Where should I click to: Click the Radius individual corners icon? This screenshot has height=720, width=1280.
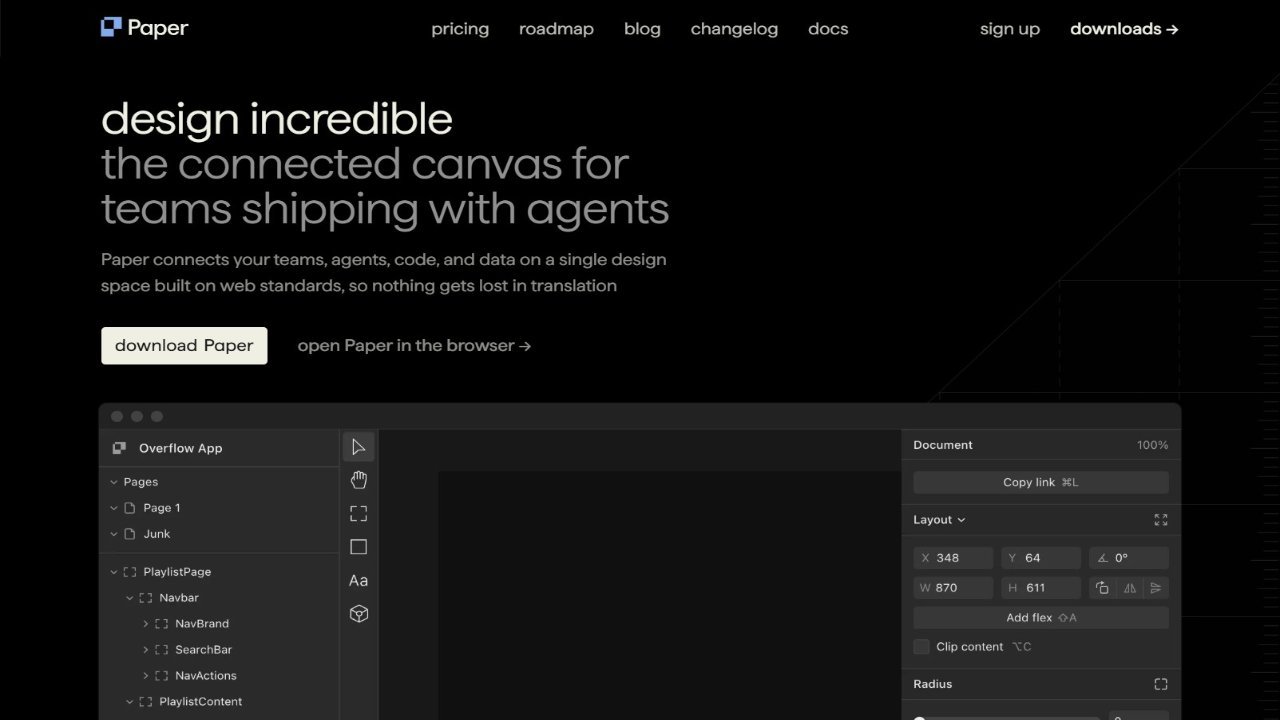tap(1161, 684)
